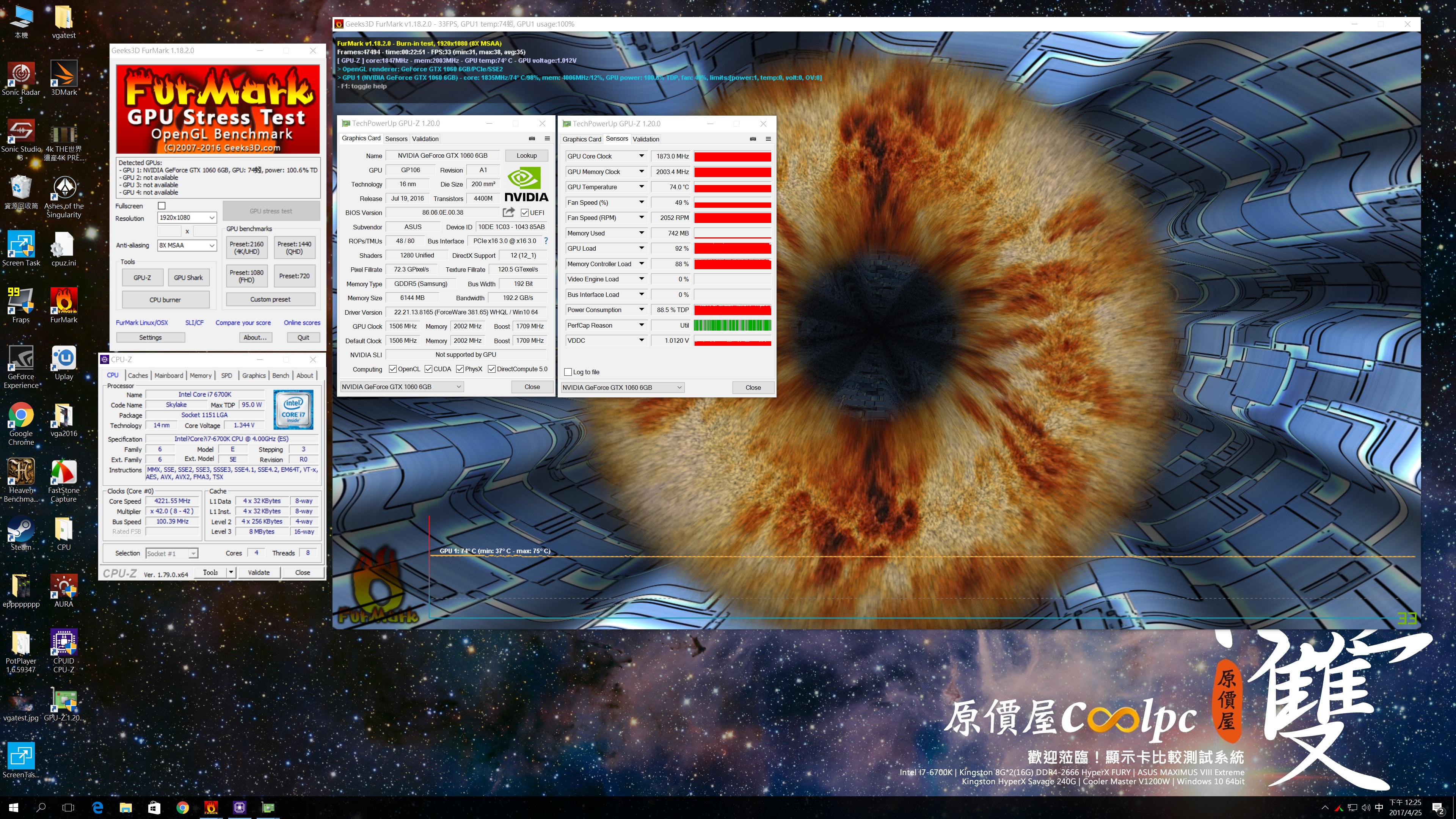
Task: Open the FurMark desktop icon
Action: coord(64,305)
